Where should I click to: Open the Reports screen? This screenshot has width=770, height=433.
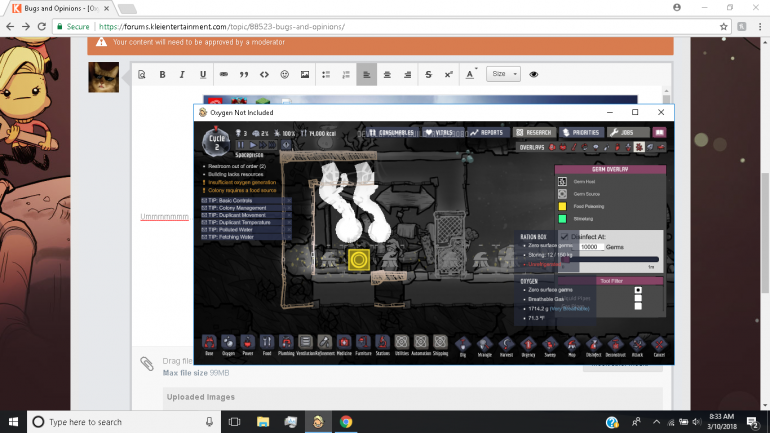click(487, 133)
